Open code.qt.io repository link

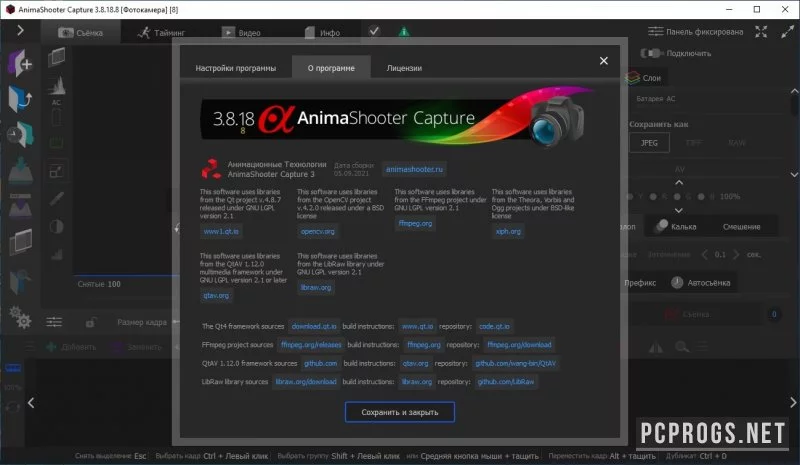tap(494, 326)
